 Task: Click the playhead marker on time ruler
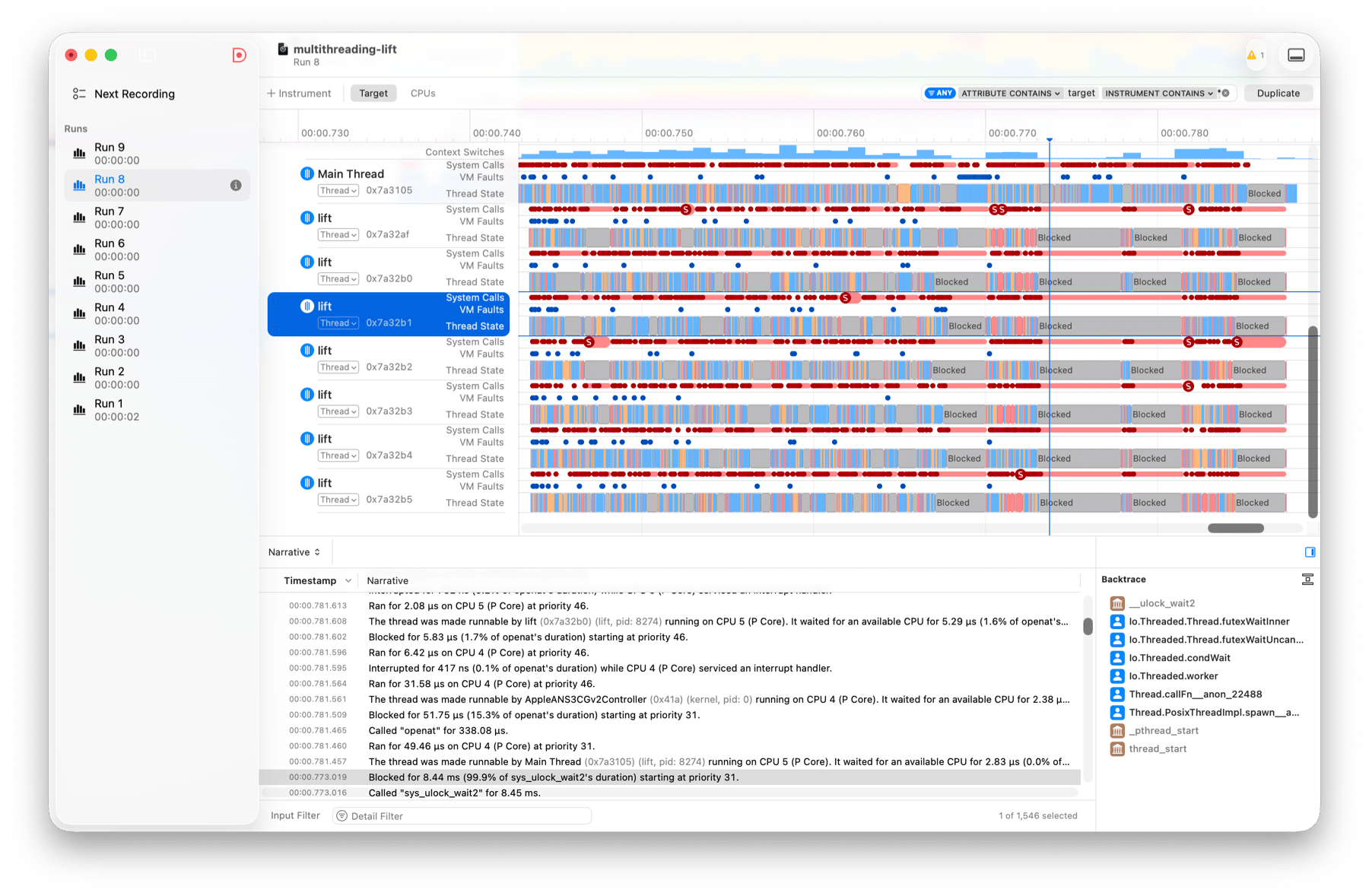coord(1050,139)
